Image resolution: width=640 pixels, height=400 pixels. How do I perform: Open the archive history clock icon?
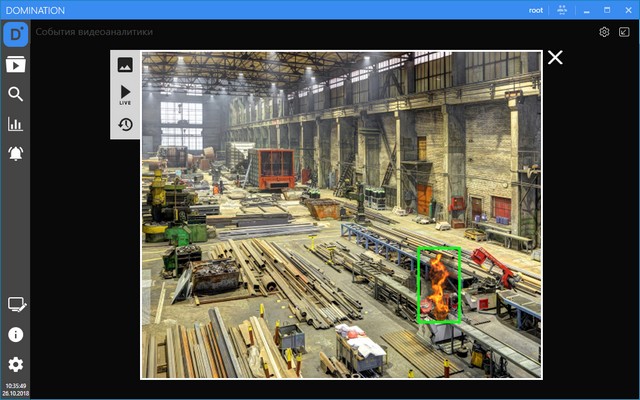point(125,125)
